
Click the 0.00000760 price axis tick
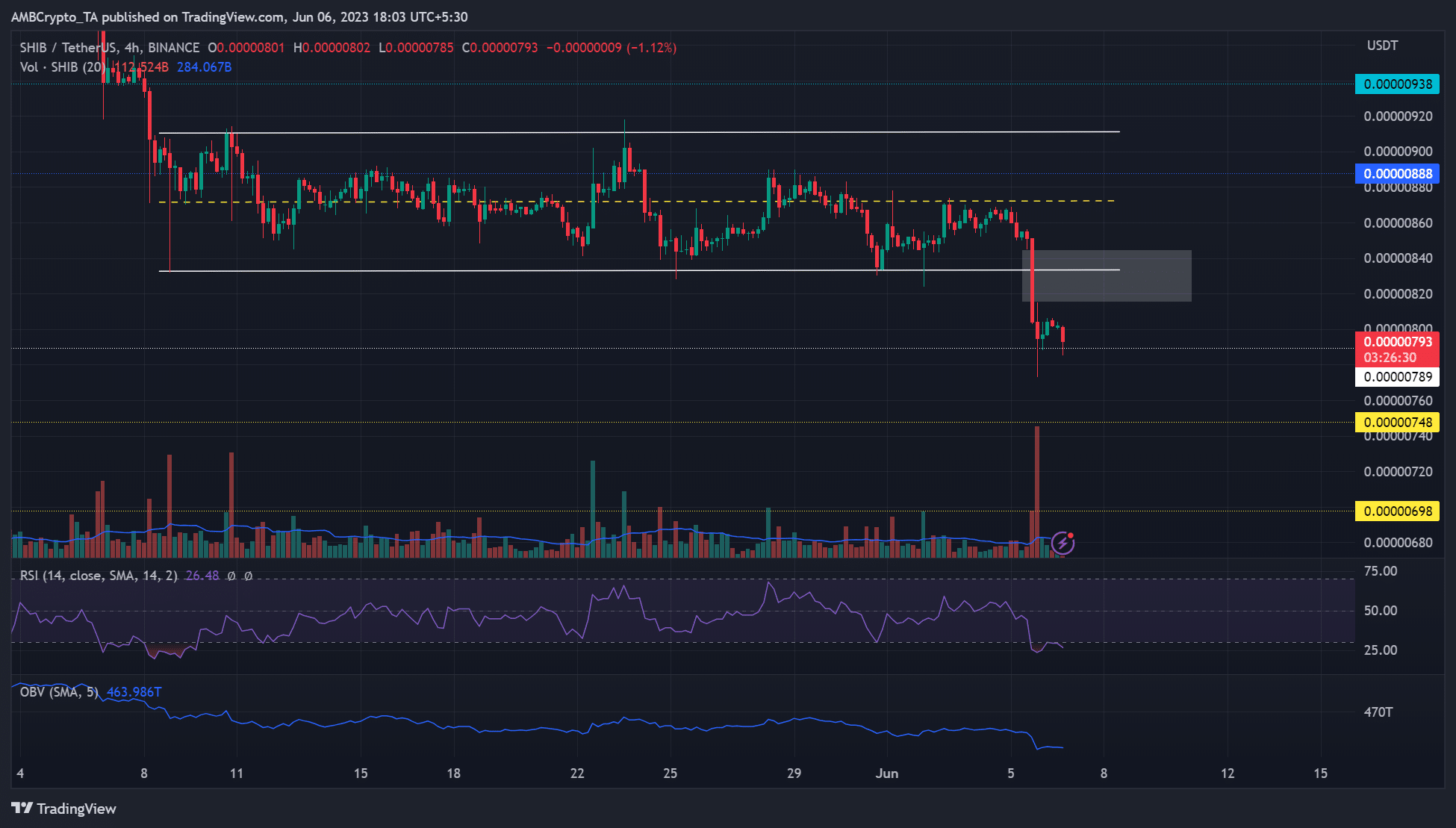pyautogui.click(x=1398, y=401)
